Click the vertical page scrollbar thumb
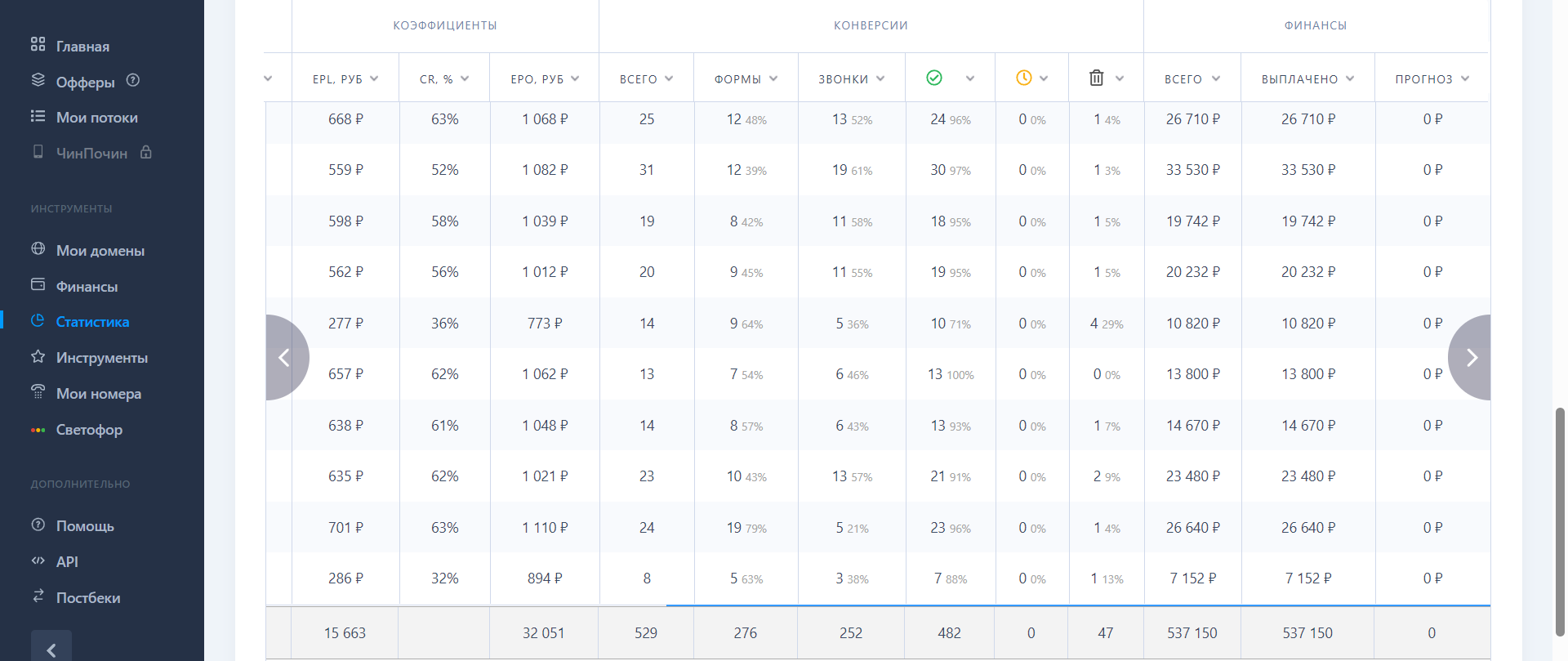The width and height of the screenshot is (1568, 661). click(1560, 521)
